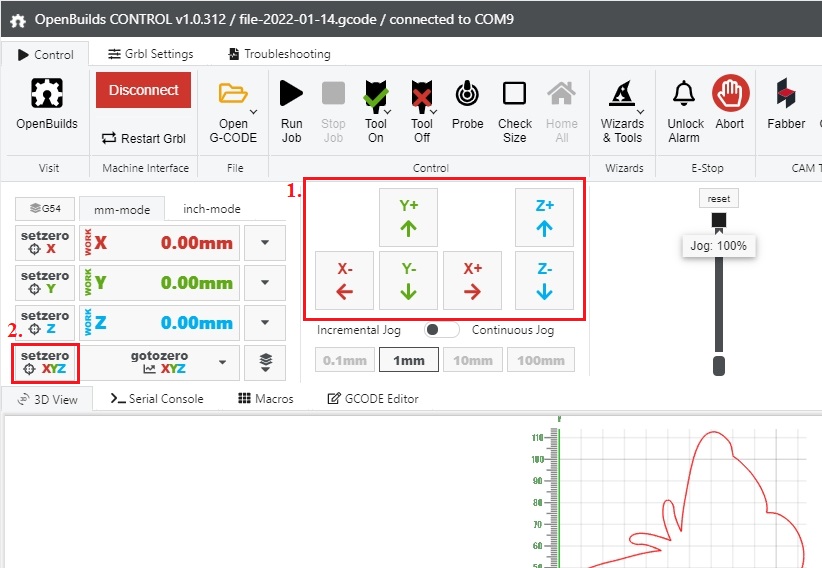Select the 10mm jog step
The height and width of the screenshot is (568, 822).
click(473, 360)
